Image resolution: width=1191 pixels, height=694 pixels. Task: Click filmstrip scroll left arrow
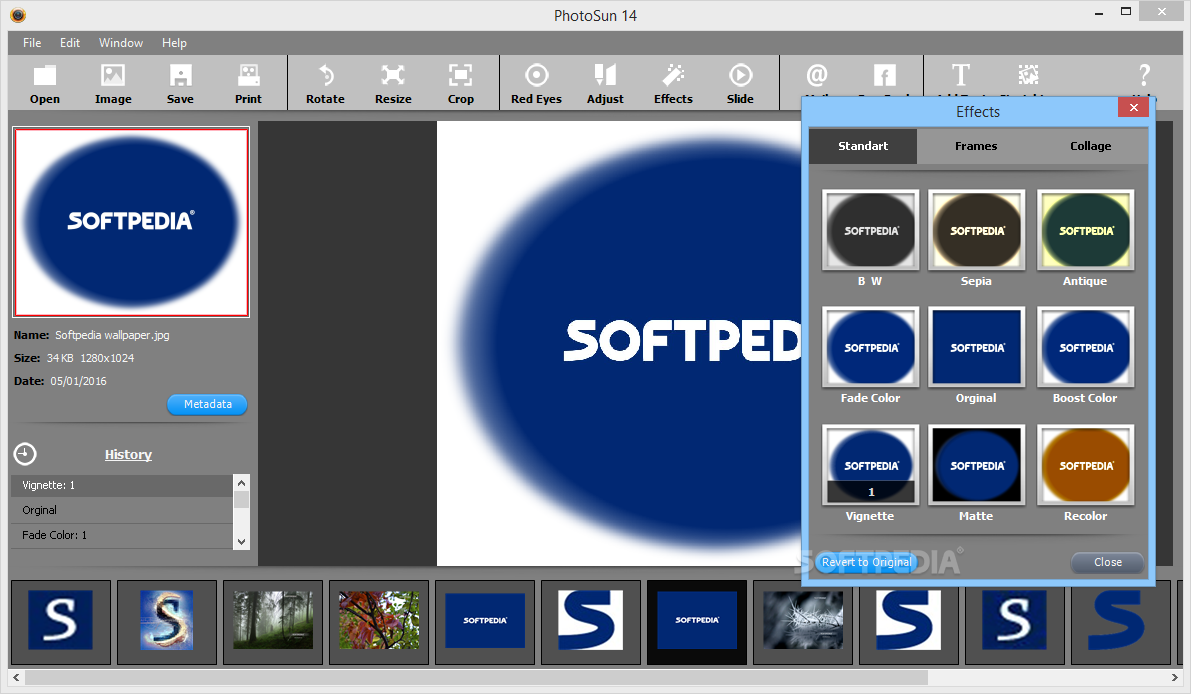(x=16, y=677)
